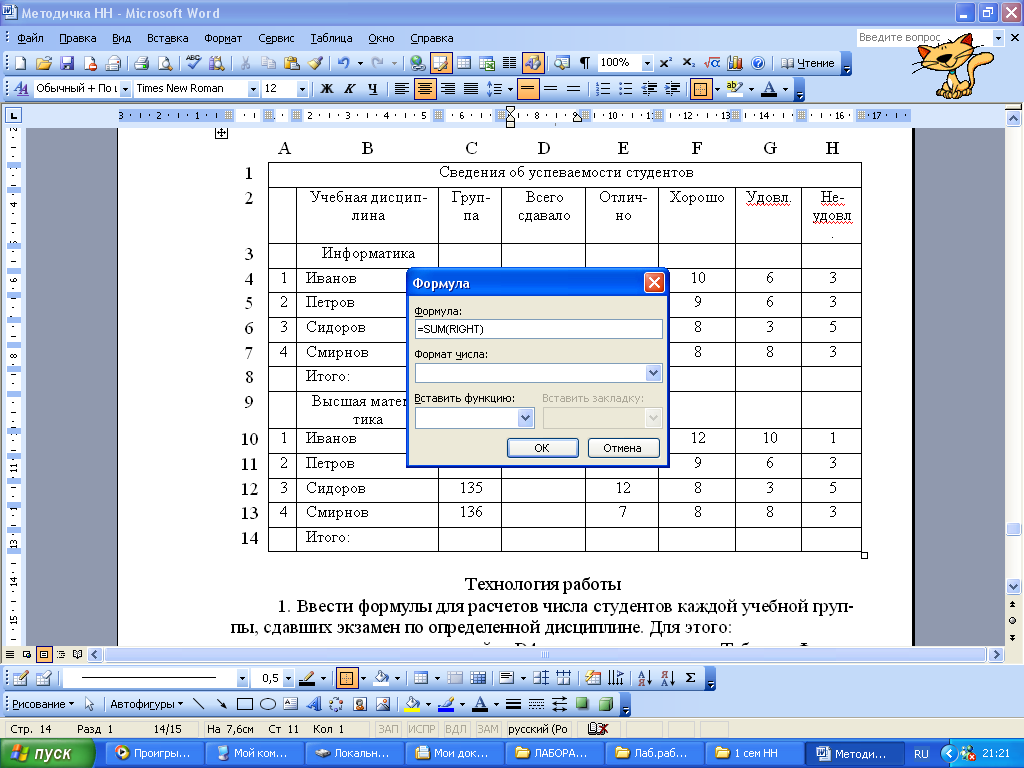Align text left button
This screenshot has width=1024, height=768.
tap(401, 89)
